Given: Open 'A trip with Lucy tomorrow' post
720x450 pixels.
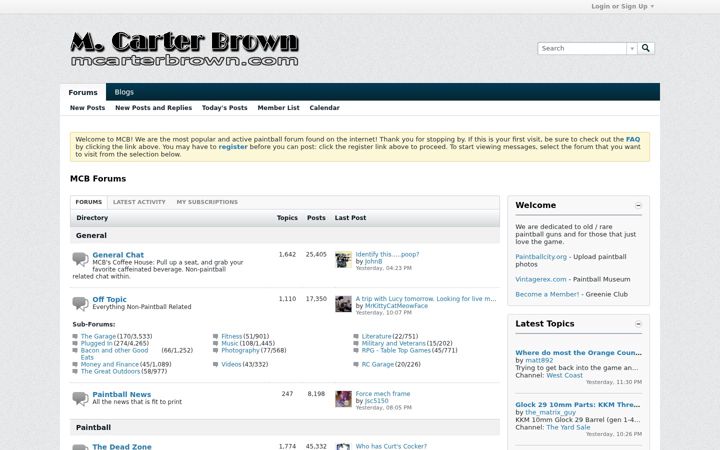Looking at the screenshot, I should [x=426, y=299].
